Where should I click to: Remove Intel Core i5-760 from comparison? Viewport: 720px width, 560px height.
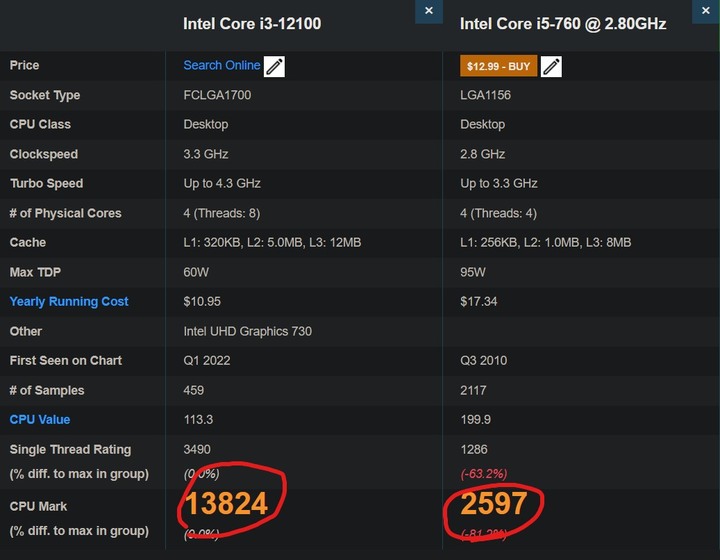[x=706, y=11]
